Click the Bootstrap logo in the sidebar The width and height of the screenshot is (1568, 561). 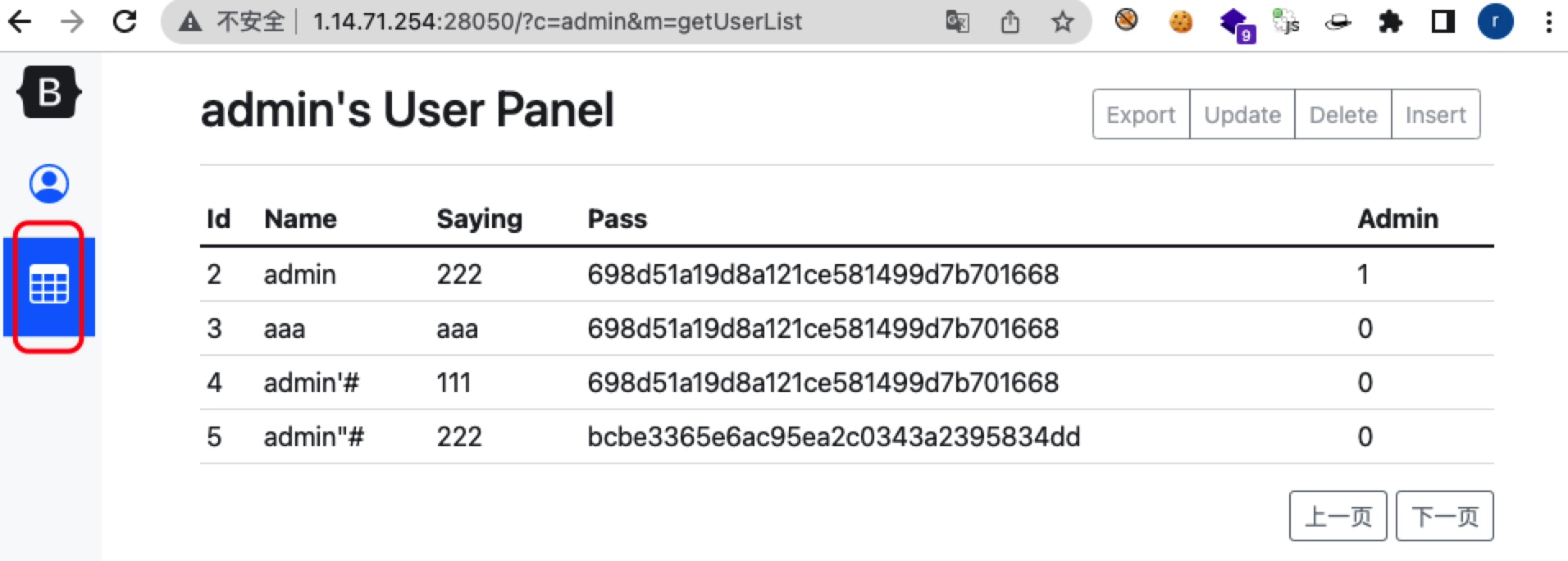tap(49, 92)
